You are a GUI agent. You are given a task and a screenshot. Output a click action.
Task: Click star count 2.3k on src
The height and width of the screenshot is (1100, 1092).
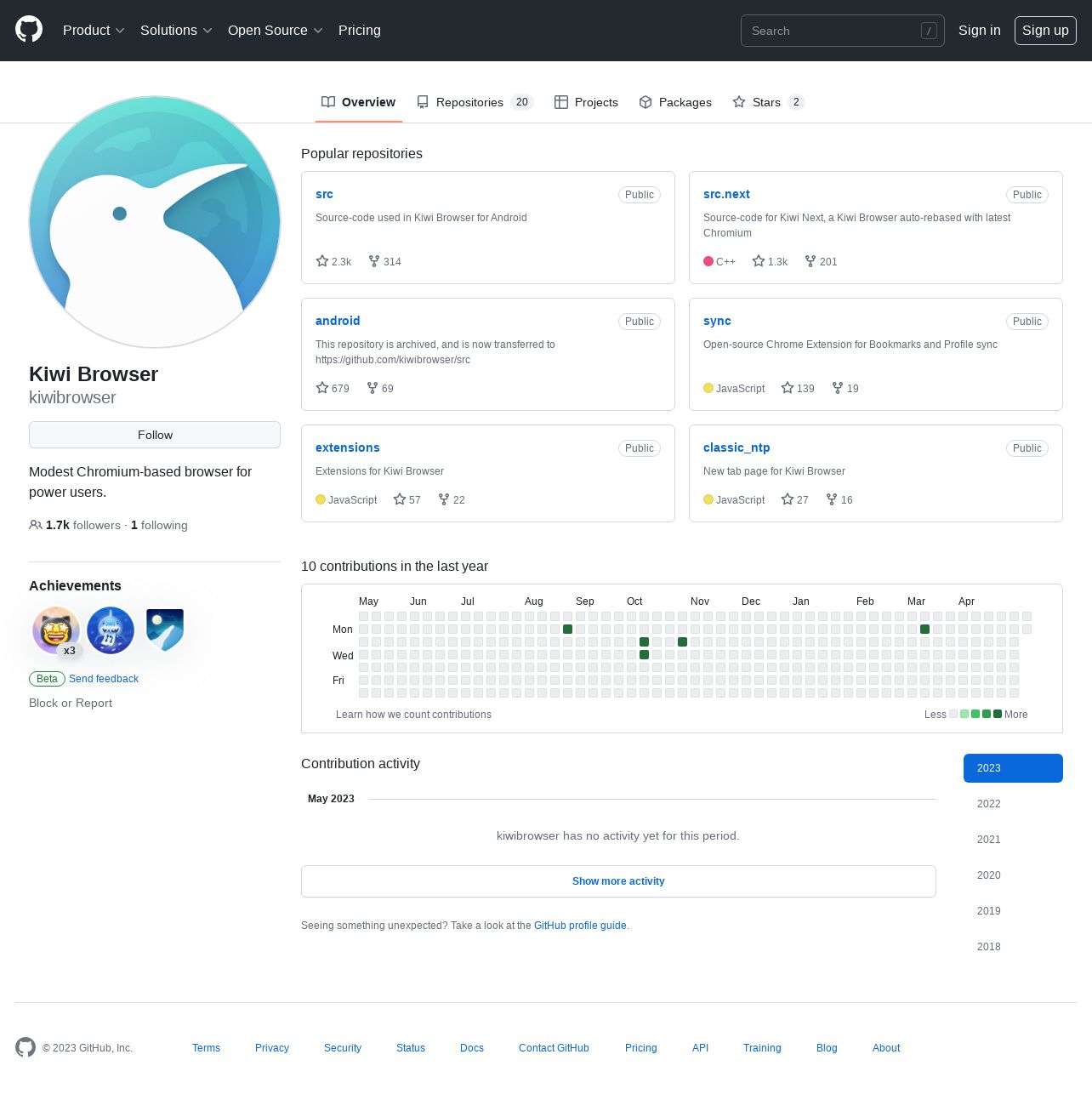333,261
